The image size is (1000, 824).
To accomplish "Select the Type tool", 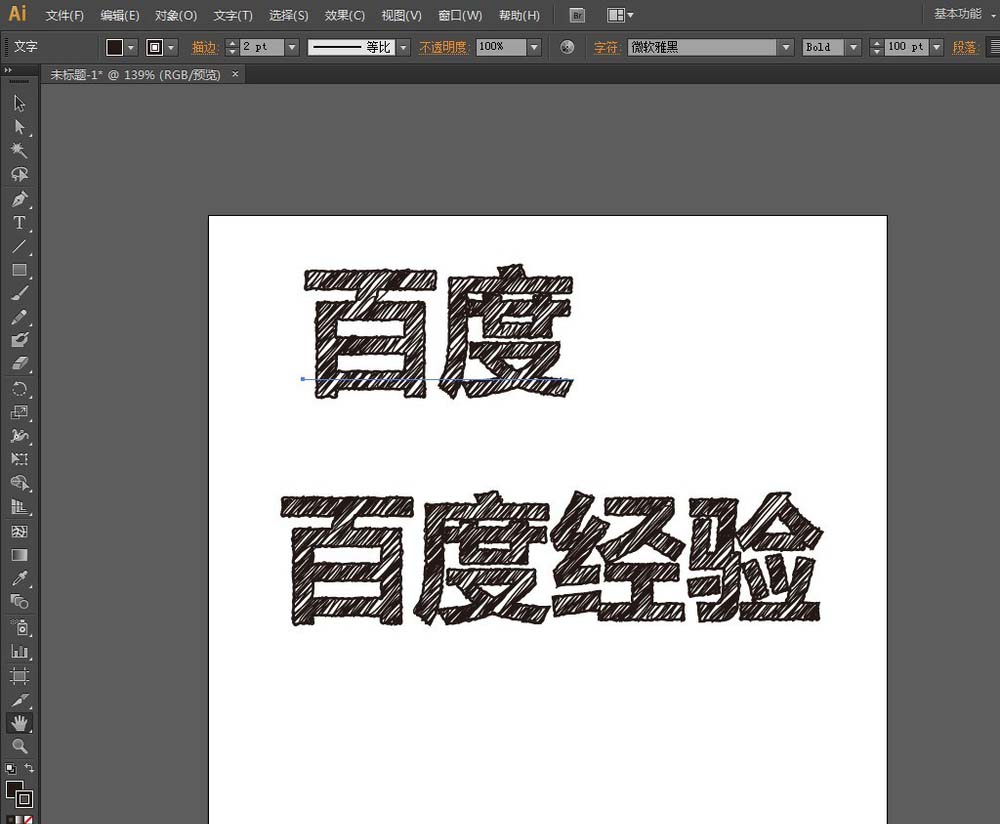I will pos(19,223).
